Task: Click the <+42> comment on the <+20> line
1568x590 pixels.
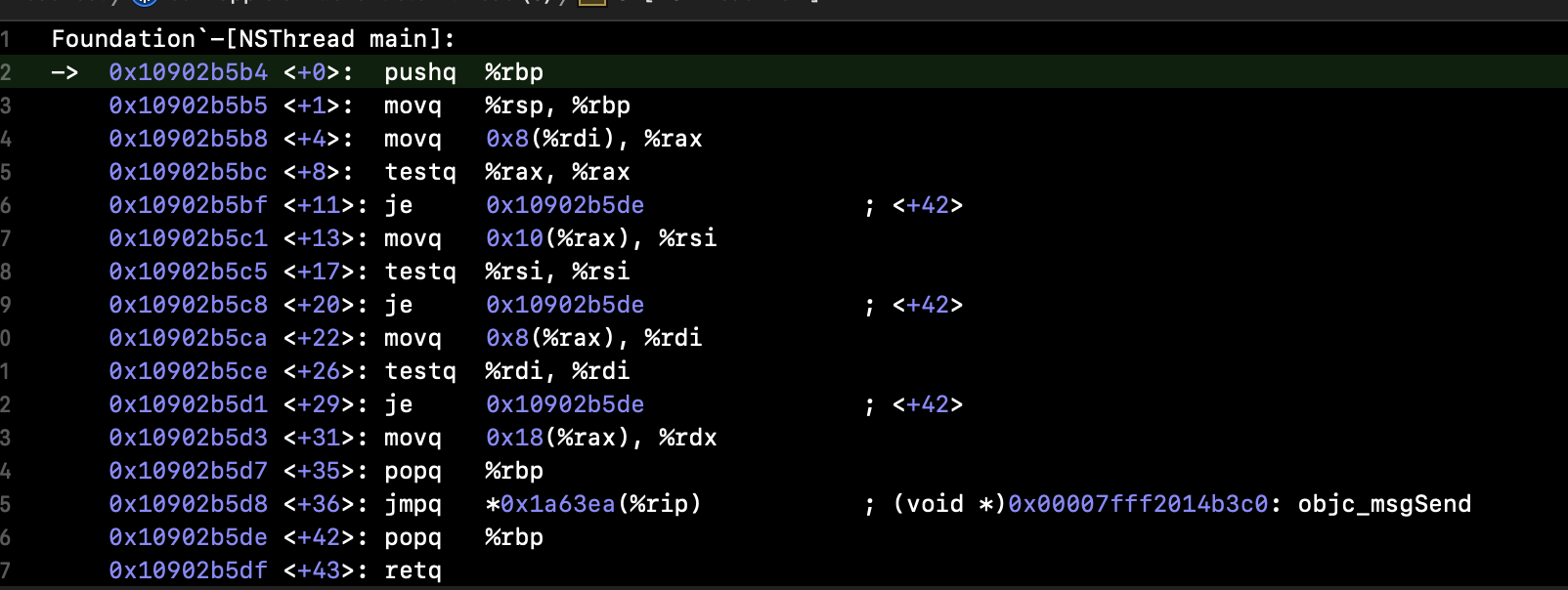Action: 927,305
